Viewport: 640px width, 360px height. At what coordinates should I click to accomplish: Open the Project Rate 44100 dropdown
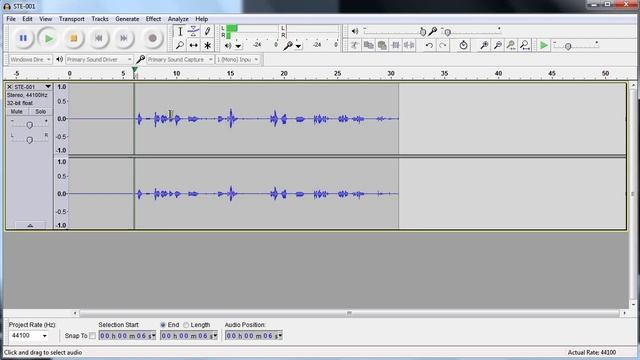click(44, 336)
